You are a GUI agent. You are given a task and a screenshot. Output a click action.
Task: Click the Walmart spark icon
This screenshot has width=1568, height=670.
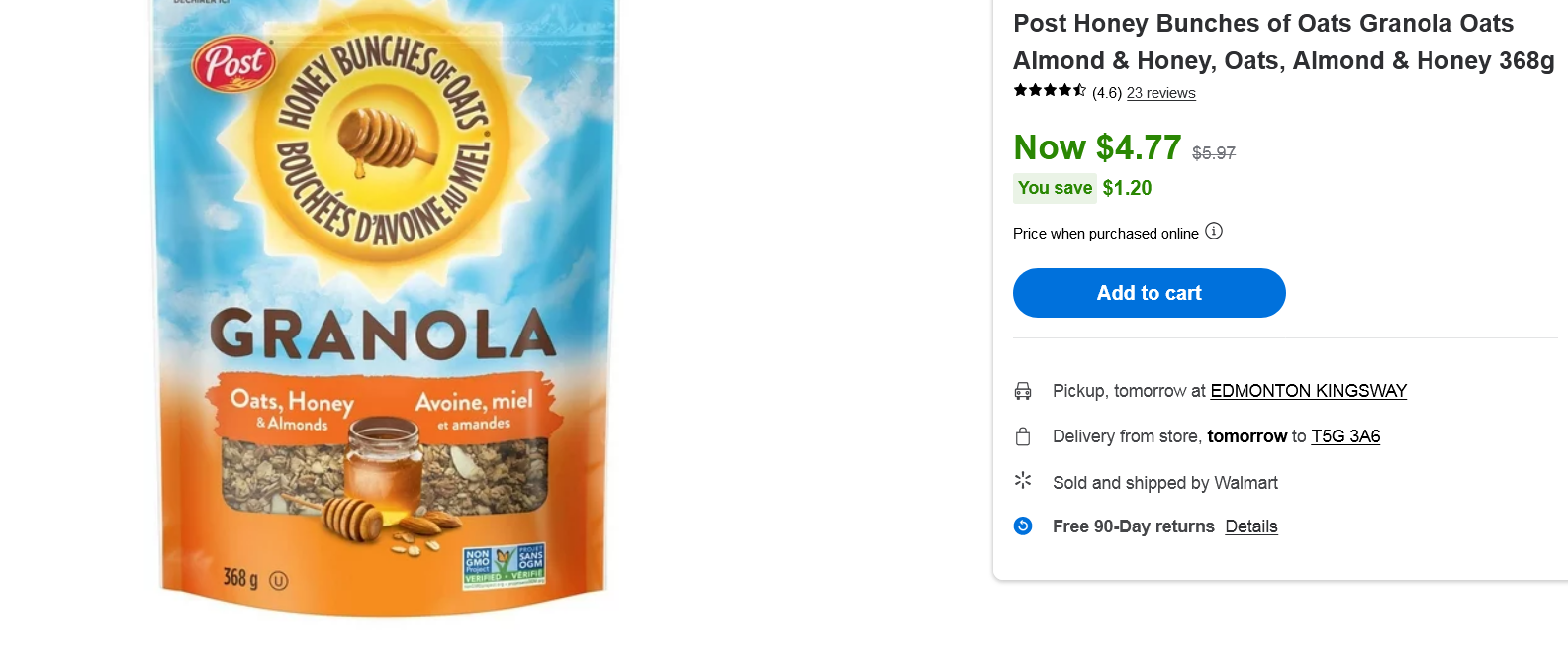(1023, 481)
